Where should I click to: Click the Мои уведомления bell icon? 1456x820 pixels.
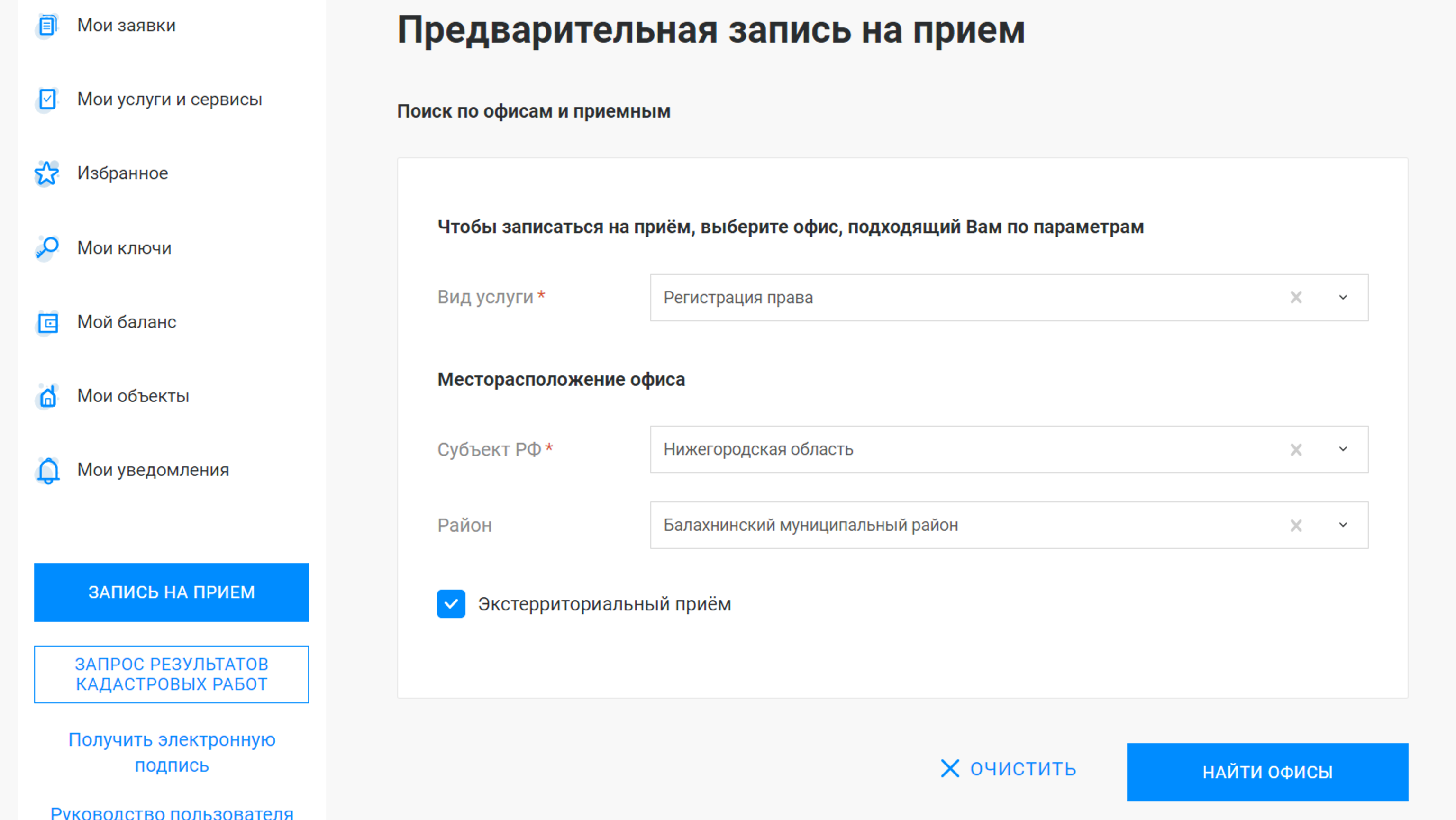tap(47, 470)
